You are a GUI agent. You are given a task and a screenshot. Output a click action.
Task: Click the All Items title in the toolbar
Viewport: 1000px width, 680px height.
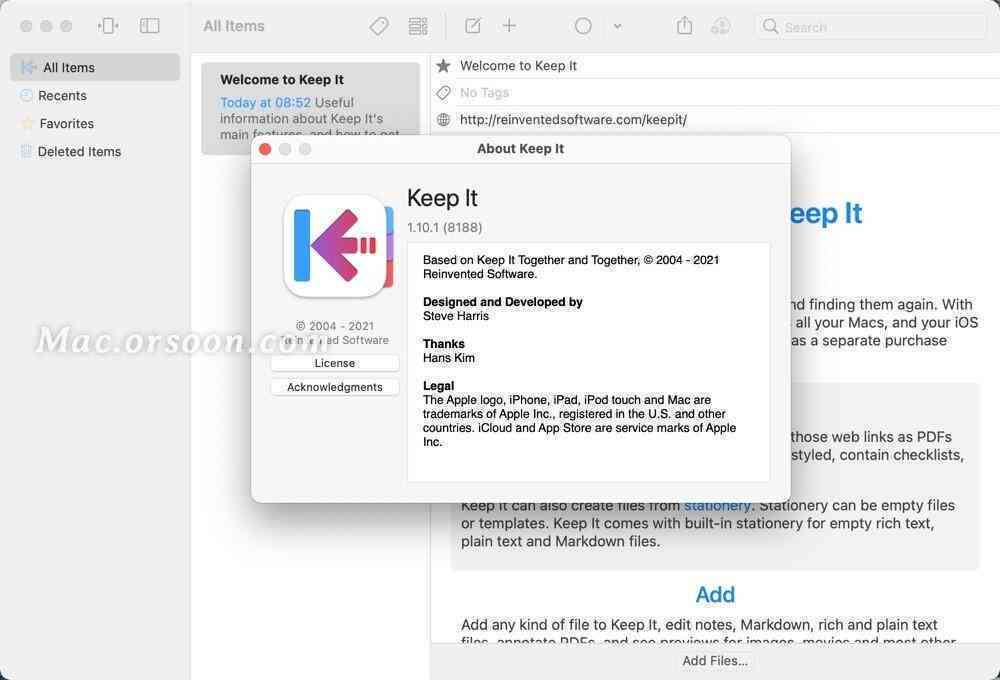(234, 26)
